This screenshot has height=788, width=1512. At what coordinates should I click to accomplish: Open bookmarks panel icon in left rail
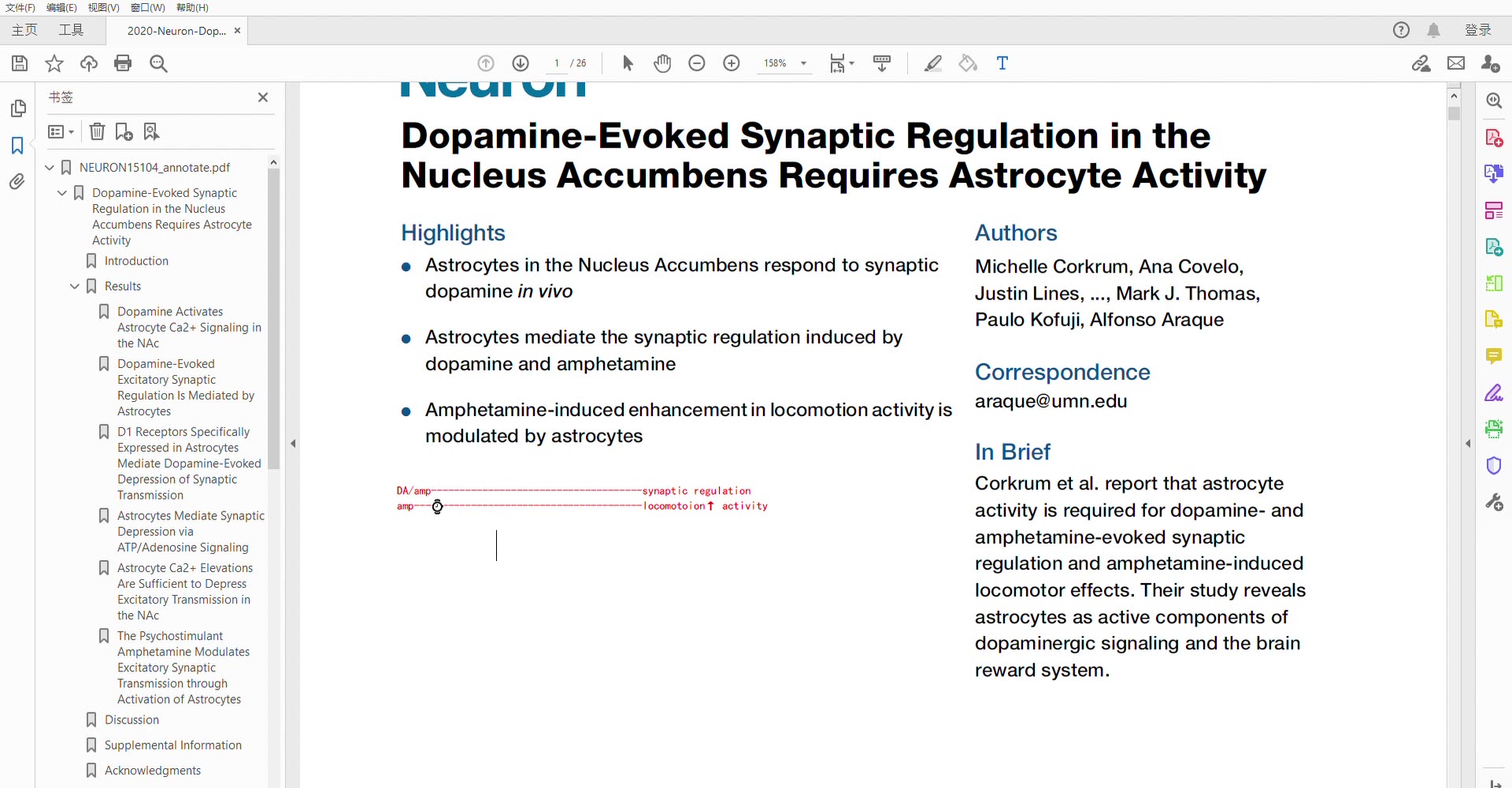[17, 146]
